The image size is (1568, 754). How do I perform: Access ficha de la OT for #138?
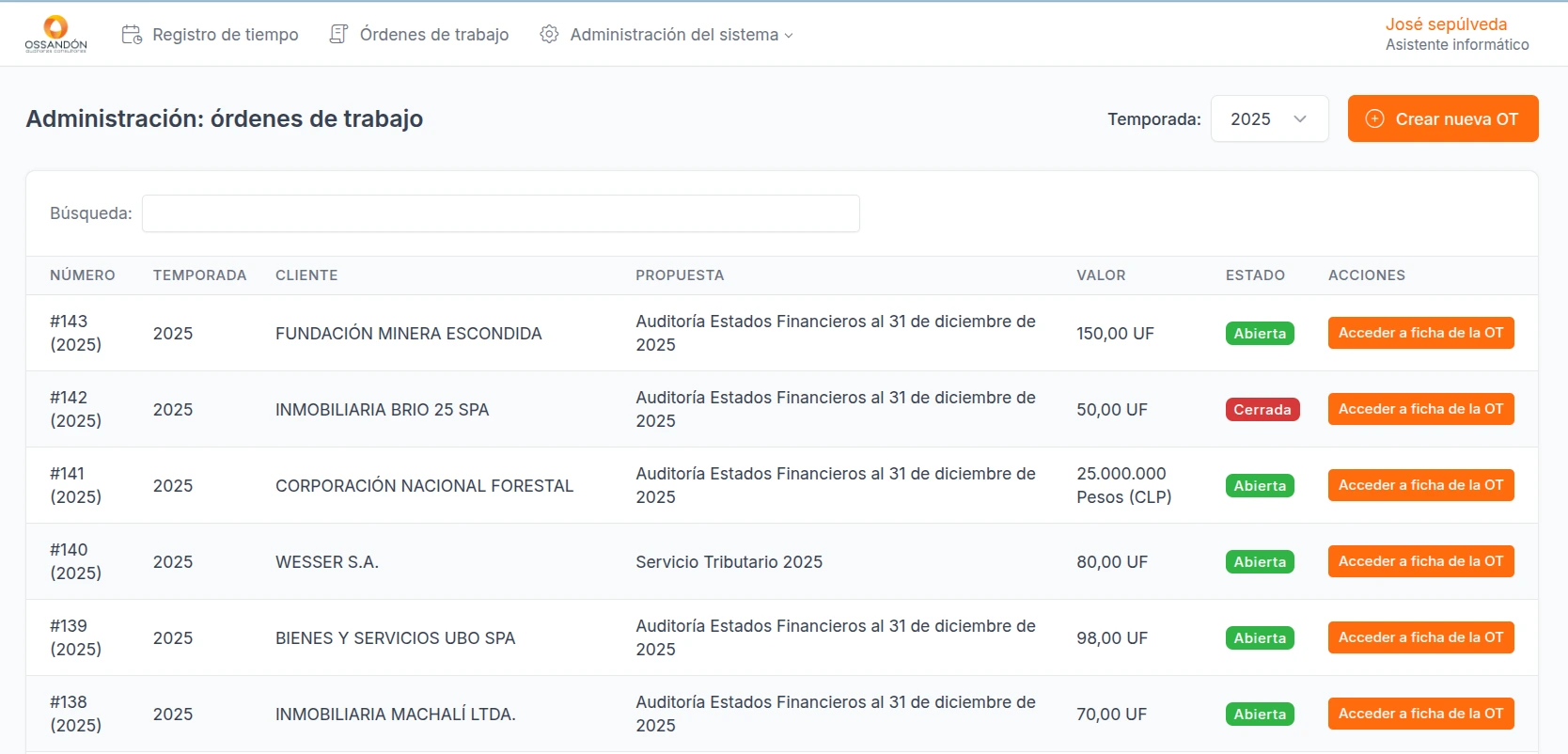[x=1420, y=714]
